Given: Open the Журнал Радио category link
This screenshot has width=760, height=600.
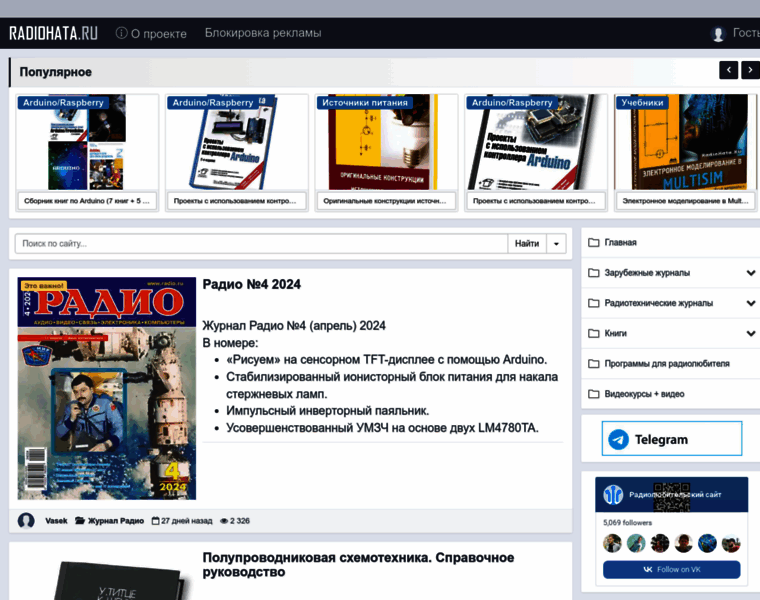Looking at the screenshot, I should click(116, 521).
